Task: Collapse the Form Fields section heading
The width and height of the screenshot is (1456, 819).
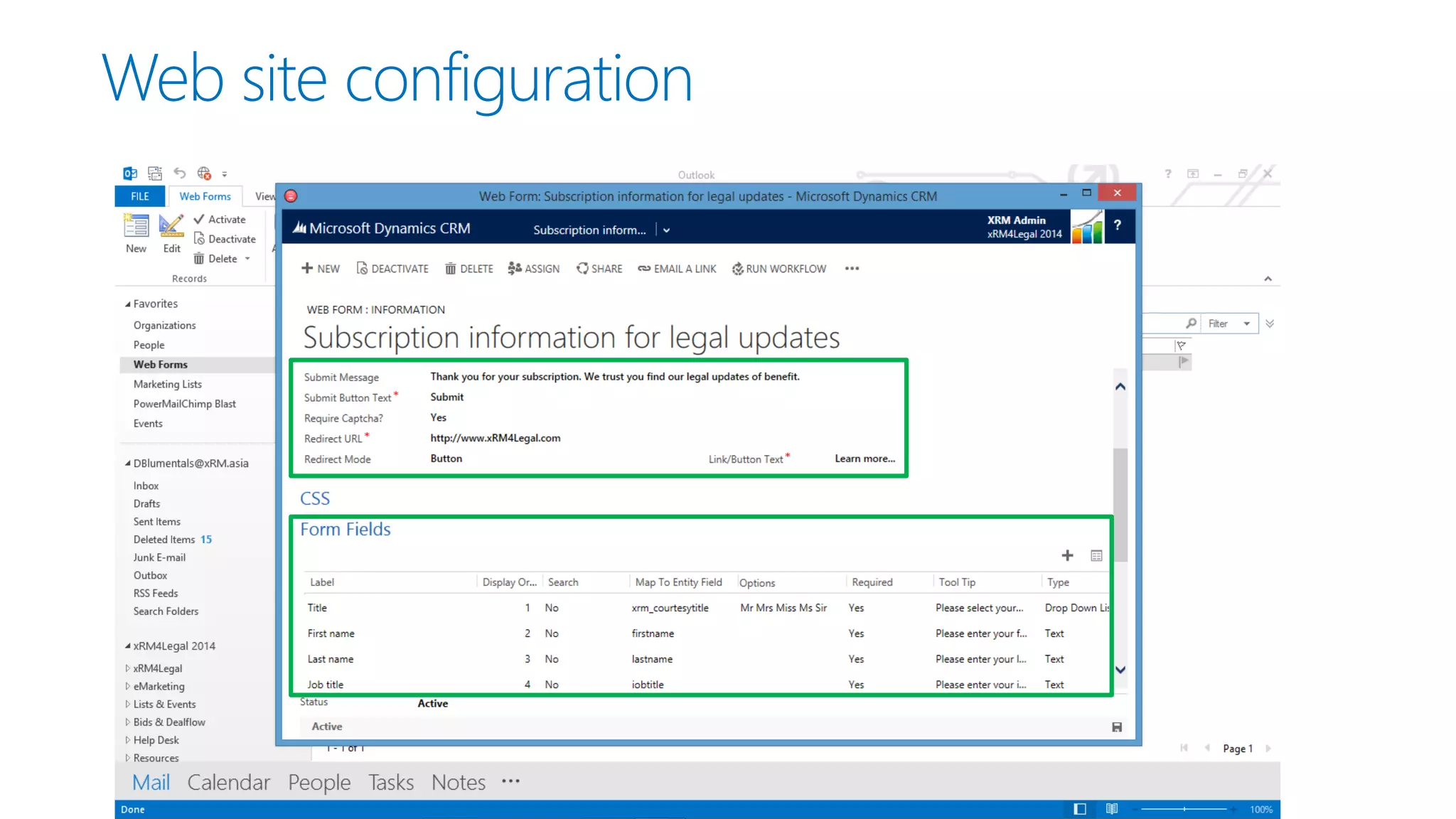Action: point(346,530)
